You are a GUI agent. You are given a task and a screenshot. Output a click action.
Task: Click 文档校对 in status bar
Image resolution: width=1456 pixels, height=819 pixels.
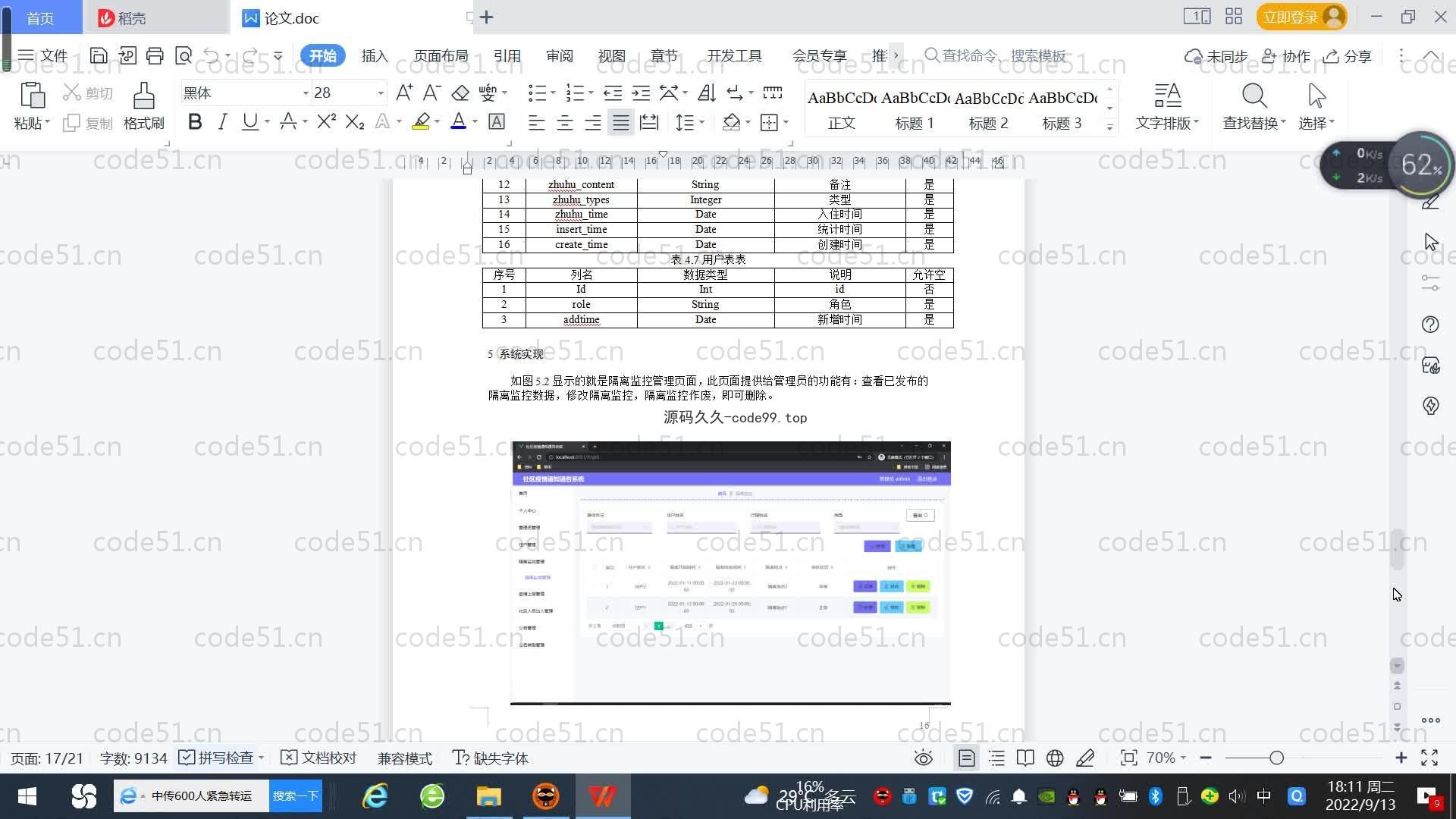[318, 758]
